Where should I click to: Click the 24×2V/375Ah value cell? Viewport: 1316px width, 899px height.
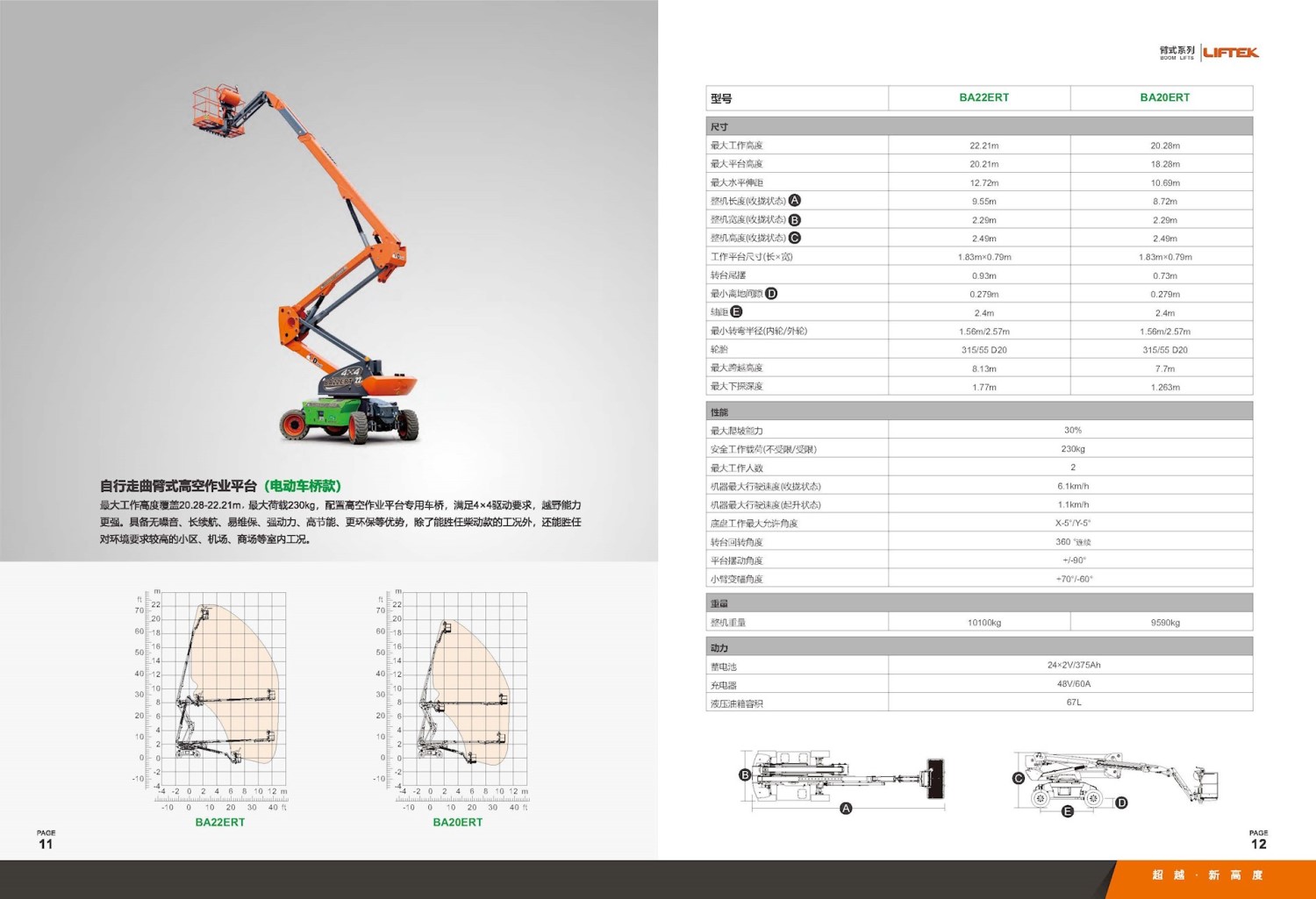click(x=1072, y=665)
